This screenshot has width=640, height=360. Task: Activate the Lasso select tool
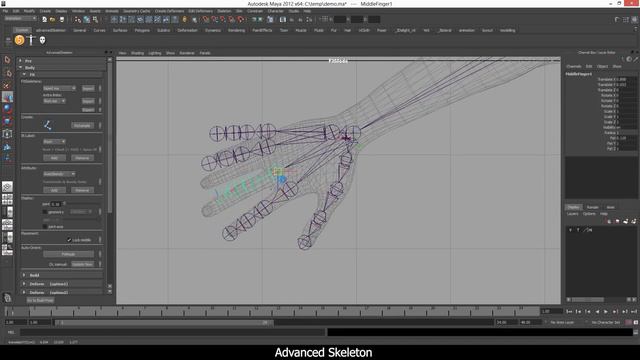click(7, 73)
